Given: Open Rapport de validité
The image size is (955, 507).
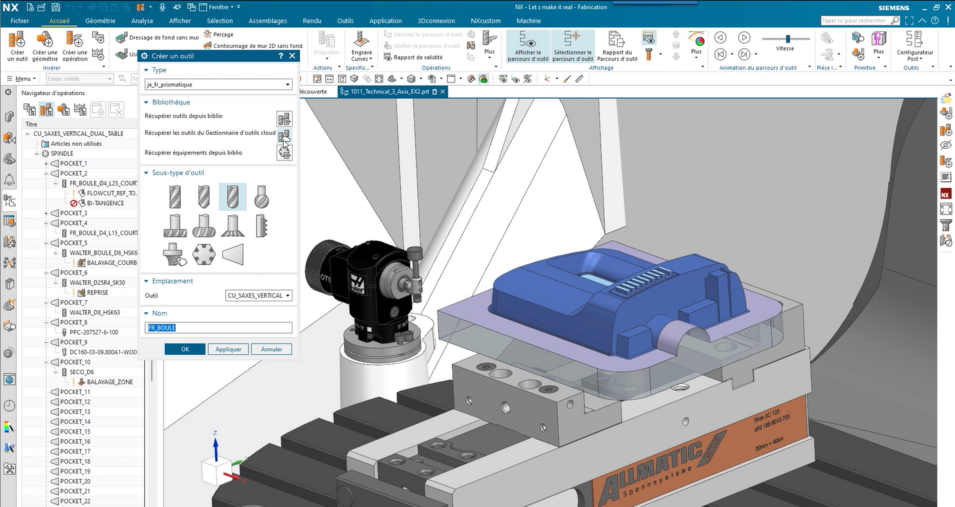Looking at the screenshot, I should pos(414,57).
